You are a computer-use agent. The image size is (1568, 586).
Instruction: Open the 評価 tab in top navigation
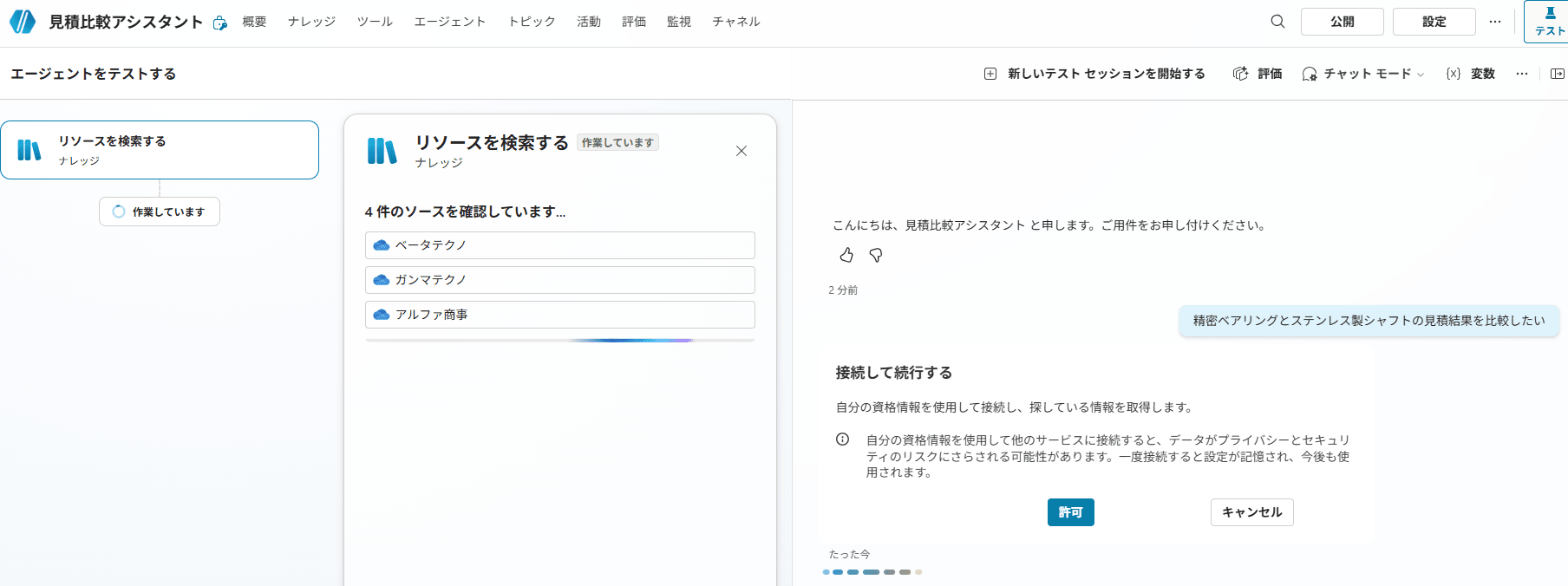point(634,22)
